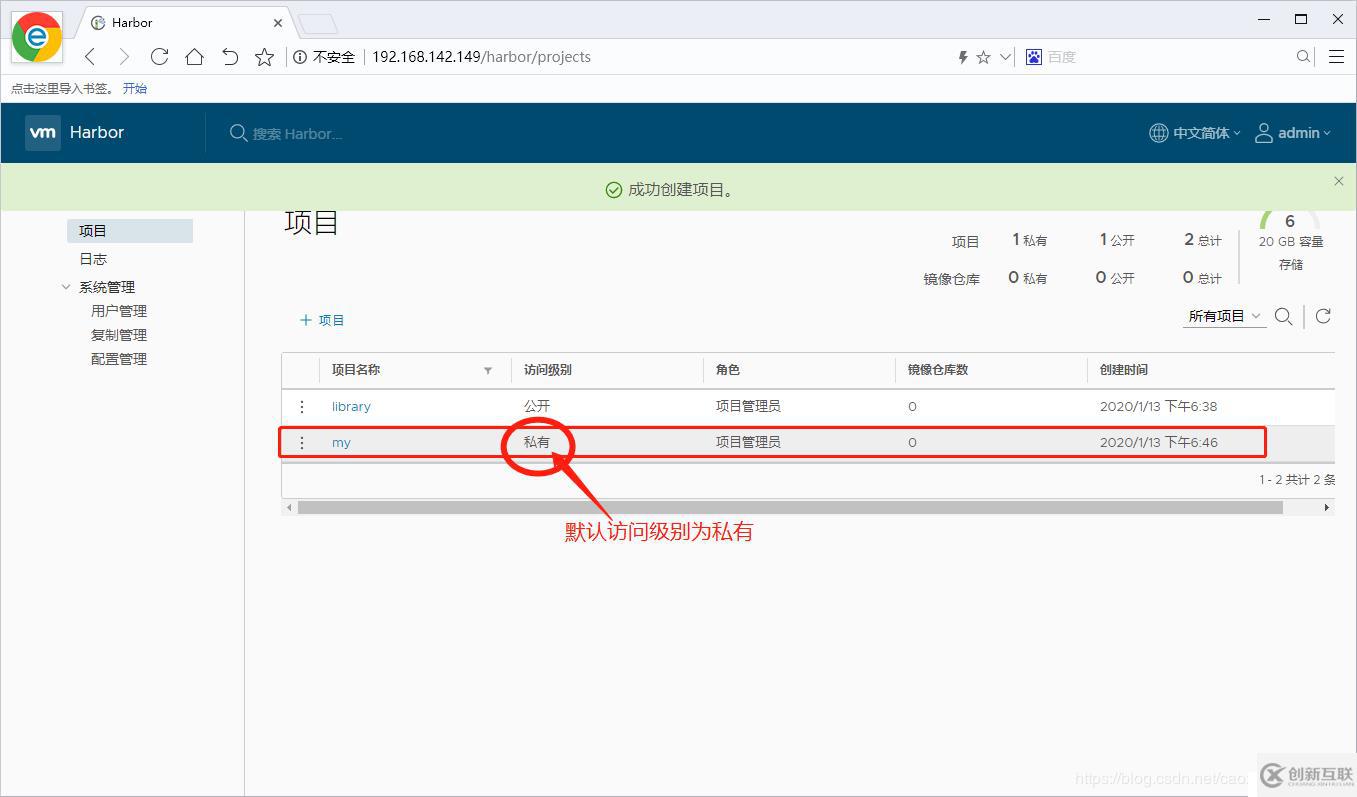This screenshot has width=1357, height=797.
Task: Click the Harbor search magnifier icon
Action: click(x=237, y=132)
